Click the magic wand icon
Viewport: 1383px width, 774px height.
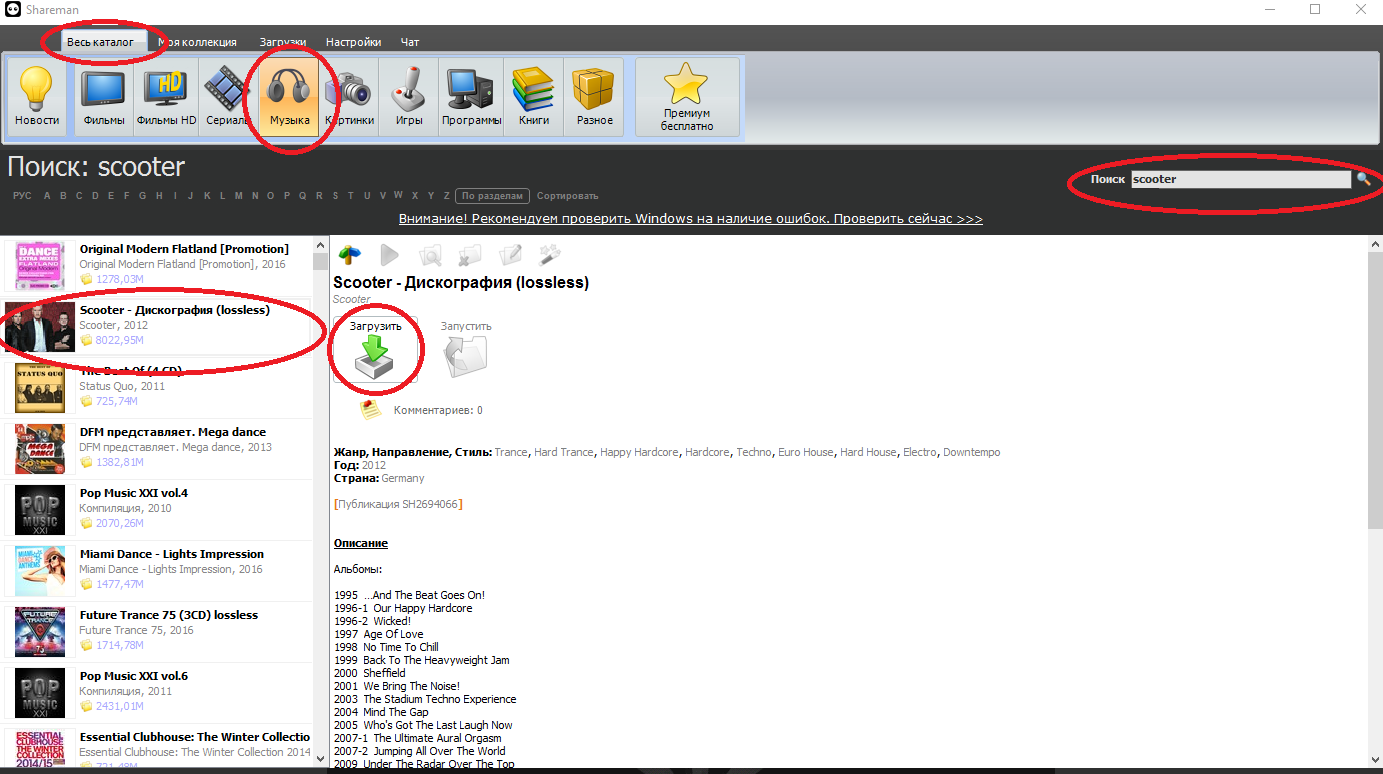coord(550,255)
